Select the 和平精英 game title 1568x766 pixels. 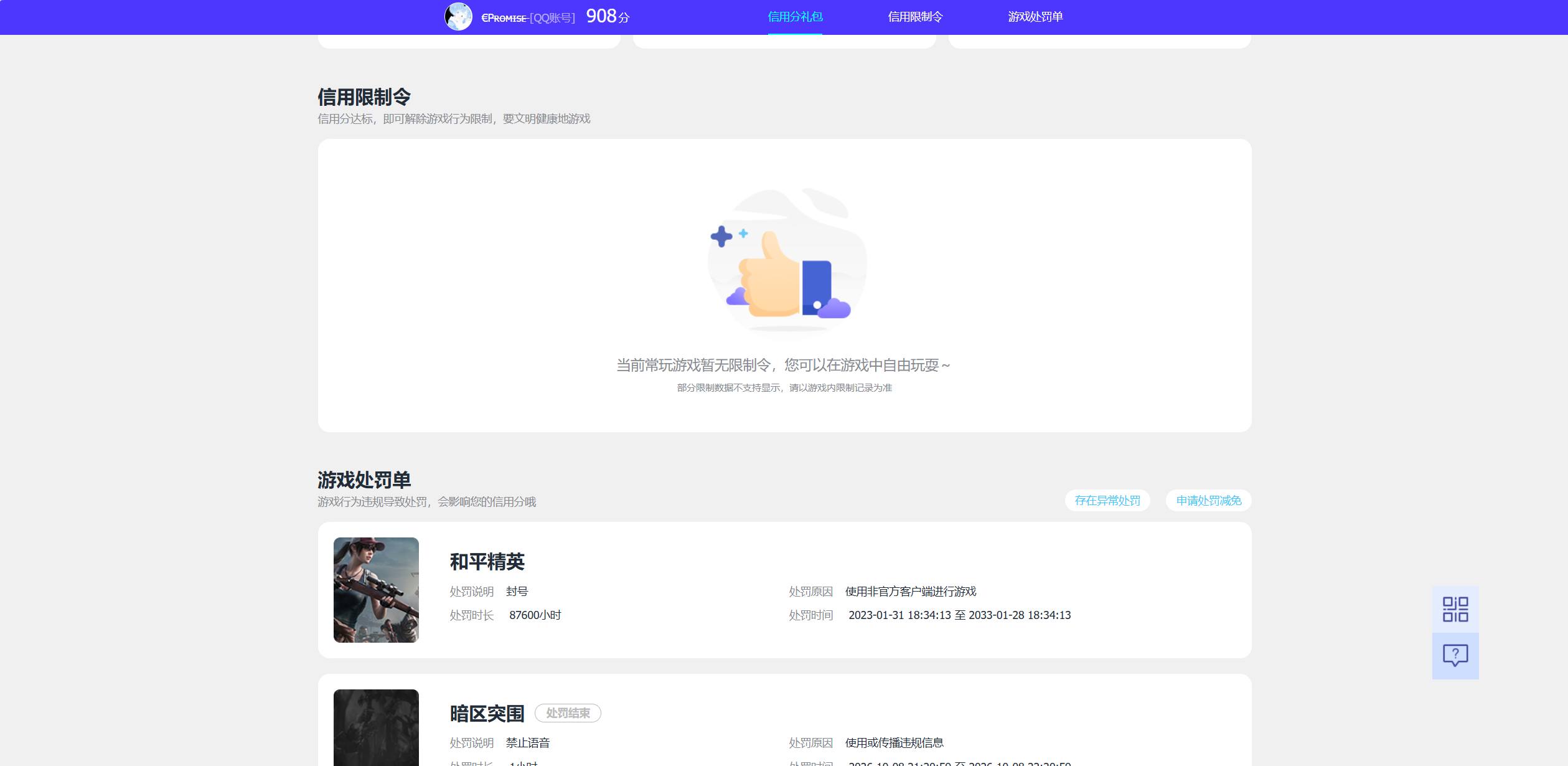point(487,562)
